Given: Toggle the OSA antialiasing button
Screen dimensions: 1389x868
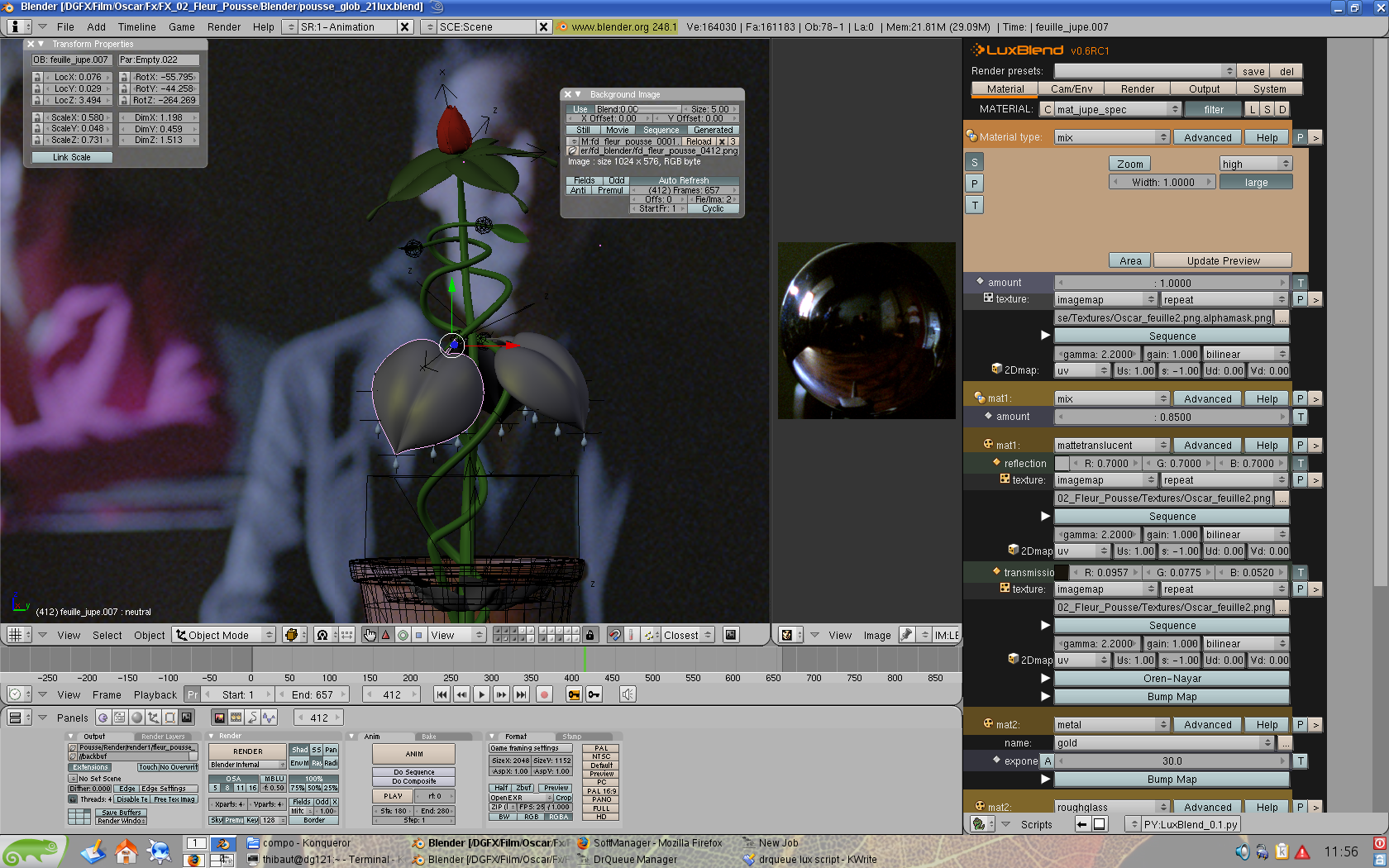Looking at the screenshot, I should [x=233, y=779].
